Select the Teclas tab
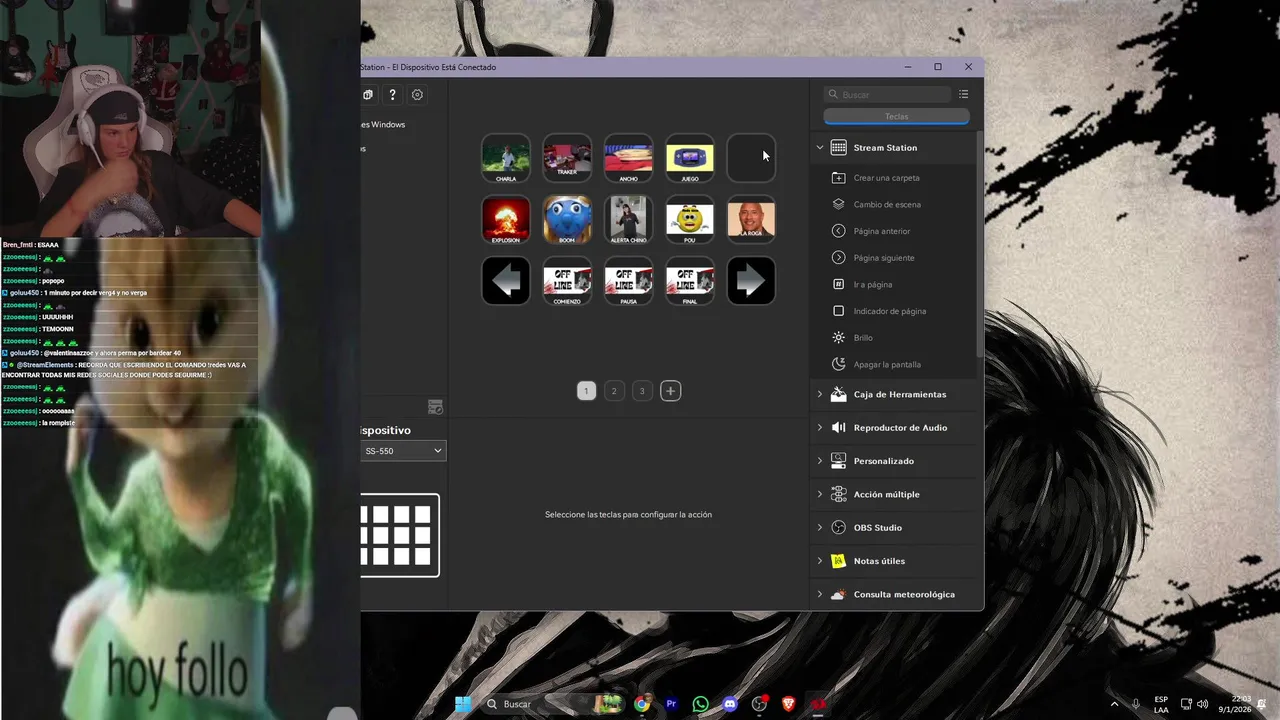Viewport: 1280px width, 720px height. 896,116
